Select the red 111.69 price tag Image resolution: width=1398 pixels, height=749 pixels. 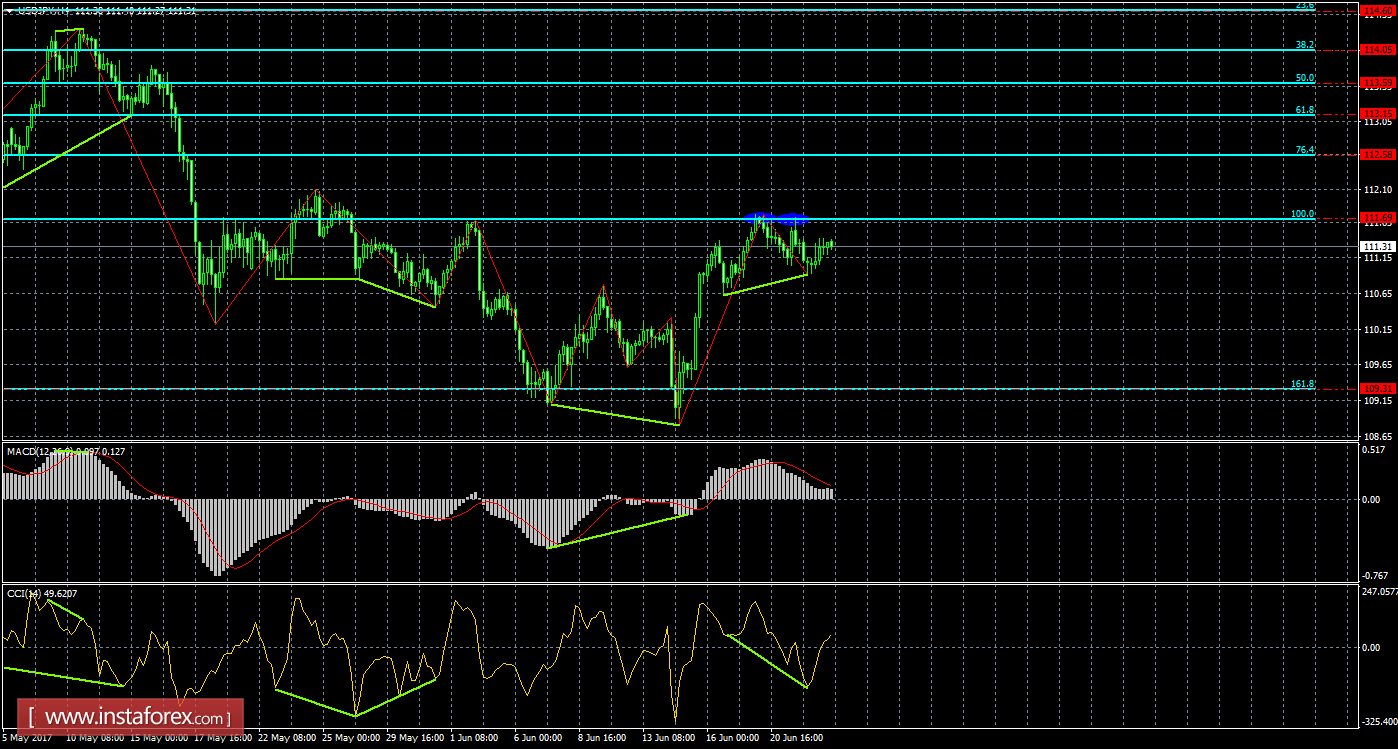click(1379, 219)
